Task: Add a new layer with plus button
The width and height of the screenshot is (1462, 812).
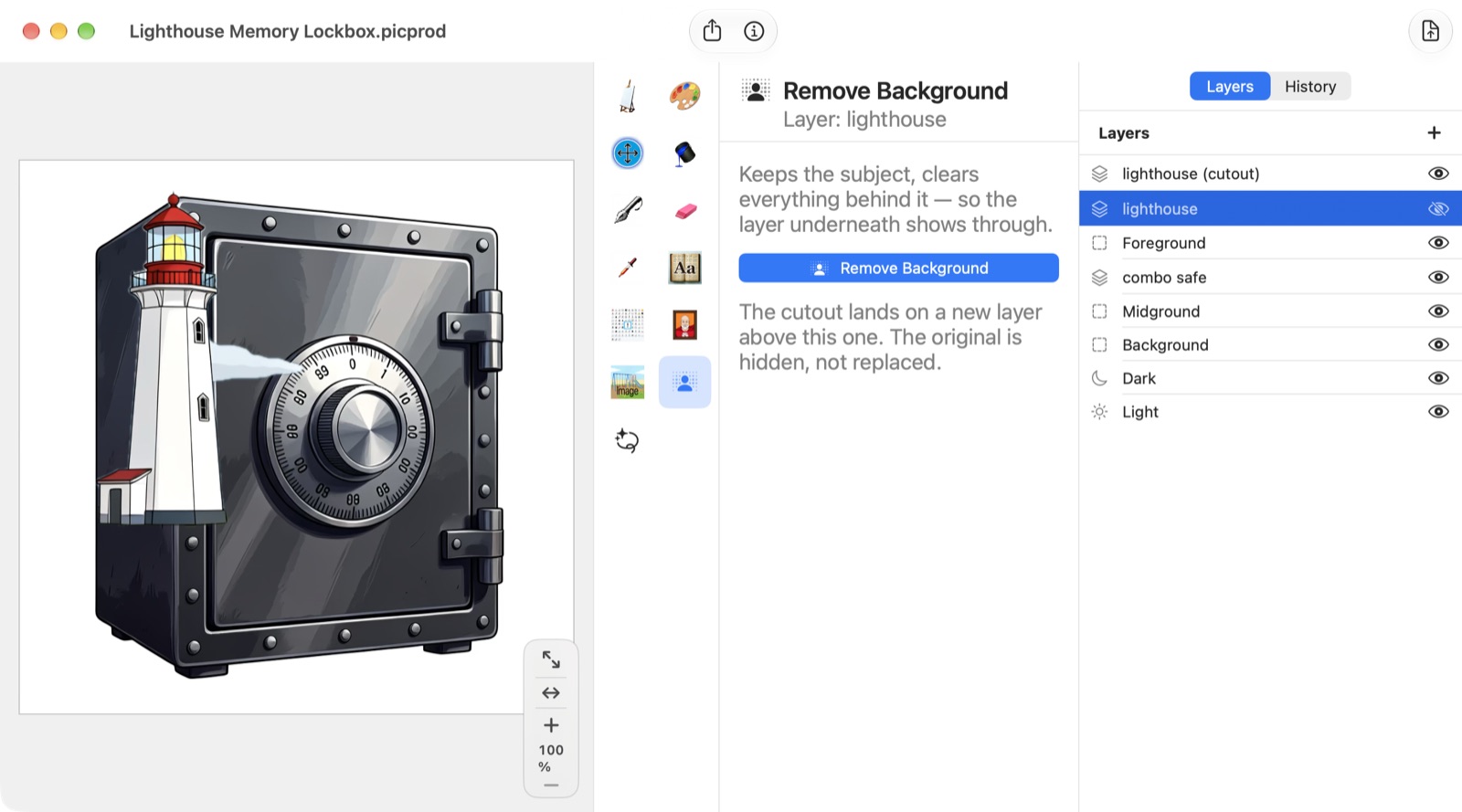Action: (x=1434, y=133)
